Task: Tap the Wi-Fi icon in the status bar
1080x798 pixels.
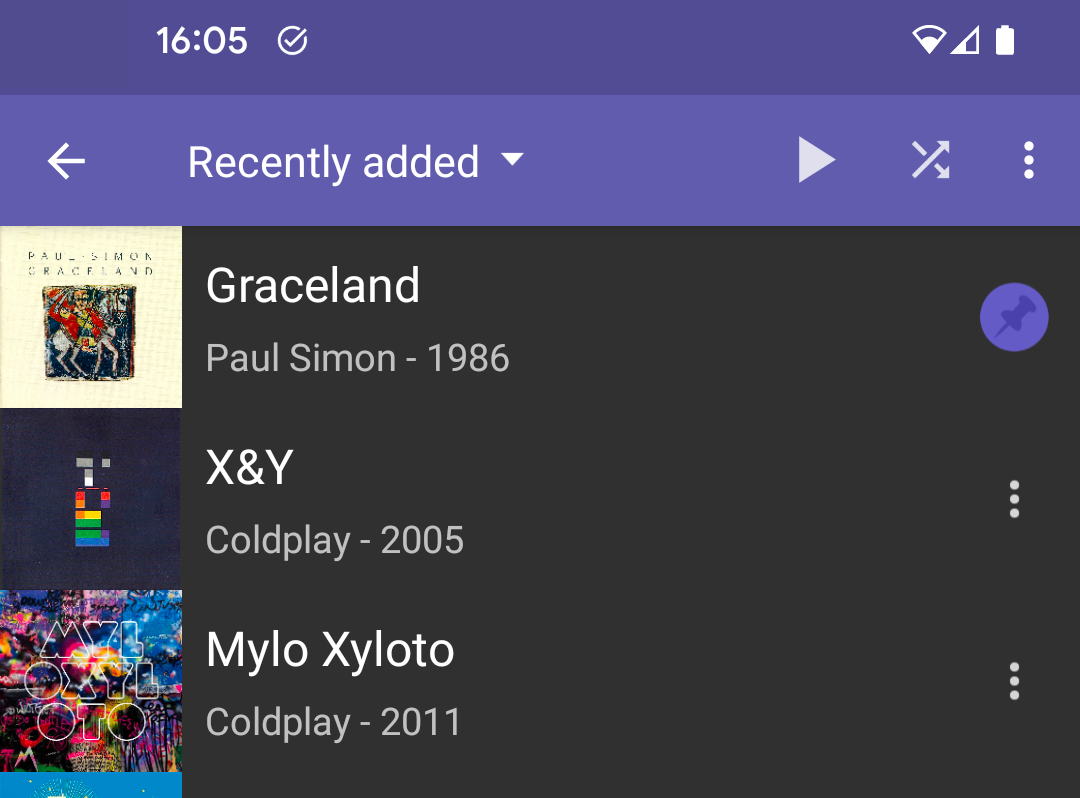Action: point(931,40)
